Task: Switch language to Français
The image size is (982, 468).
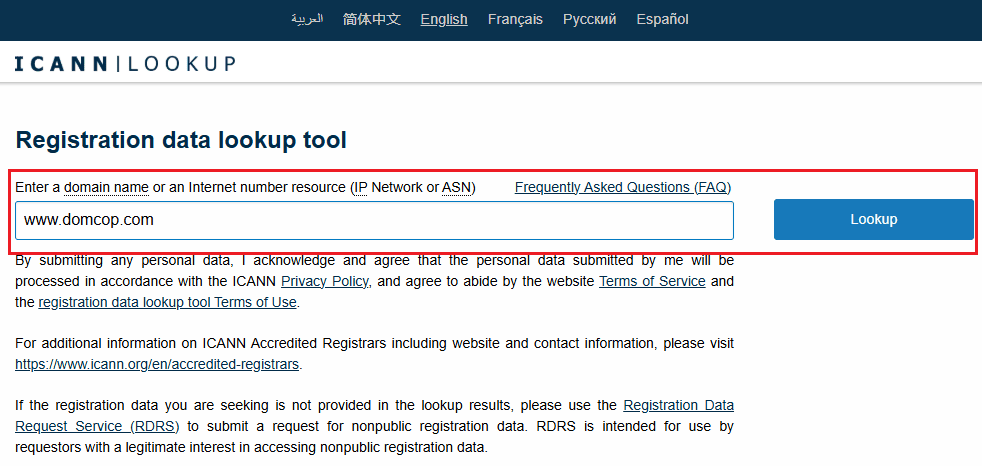Action: (515, 19)
